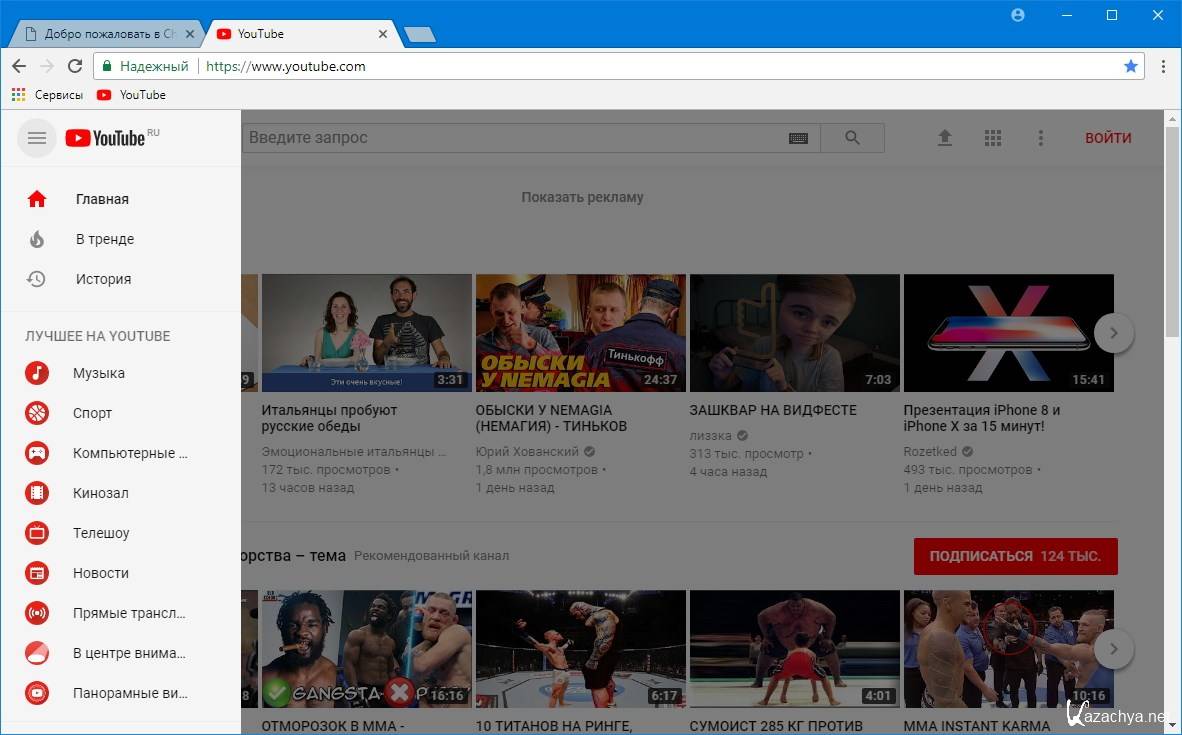This screenshot has width=1182, height=735.
Task: Click the YouTube logo in the sidebar
Action: click(x=106, y=138)
